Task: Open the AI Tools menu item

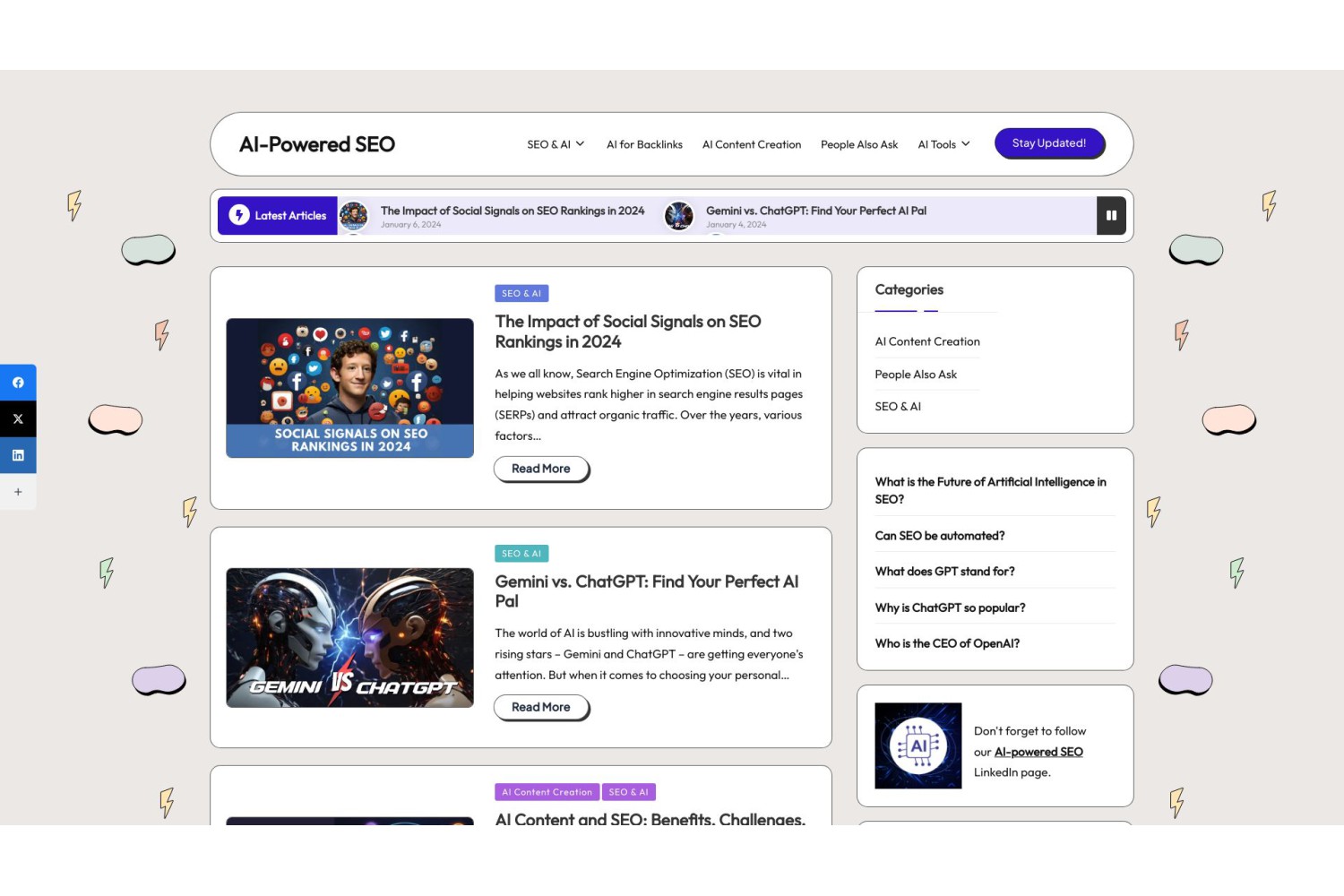Action: coord(936,144)
